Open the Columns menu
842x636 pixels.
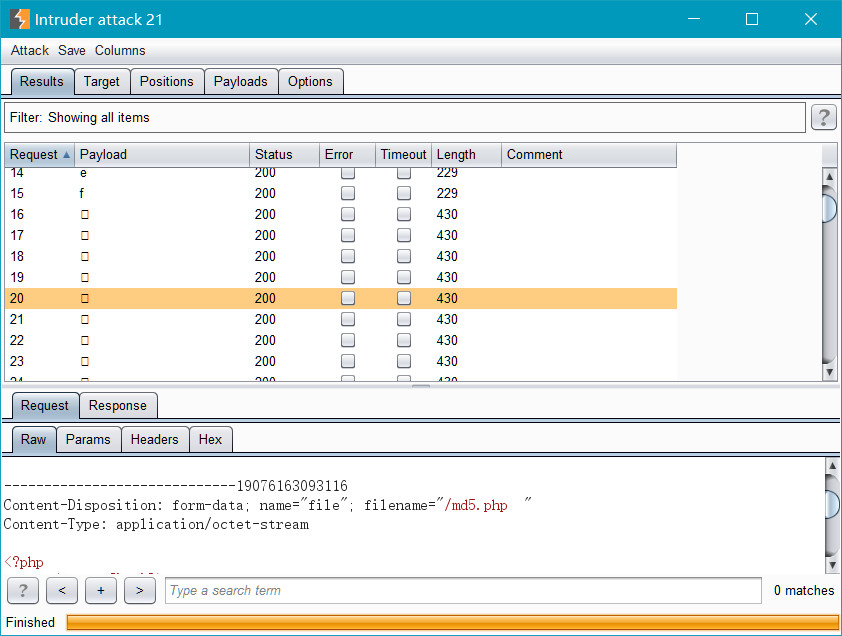coord(120,50)
